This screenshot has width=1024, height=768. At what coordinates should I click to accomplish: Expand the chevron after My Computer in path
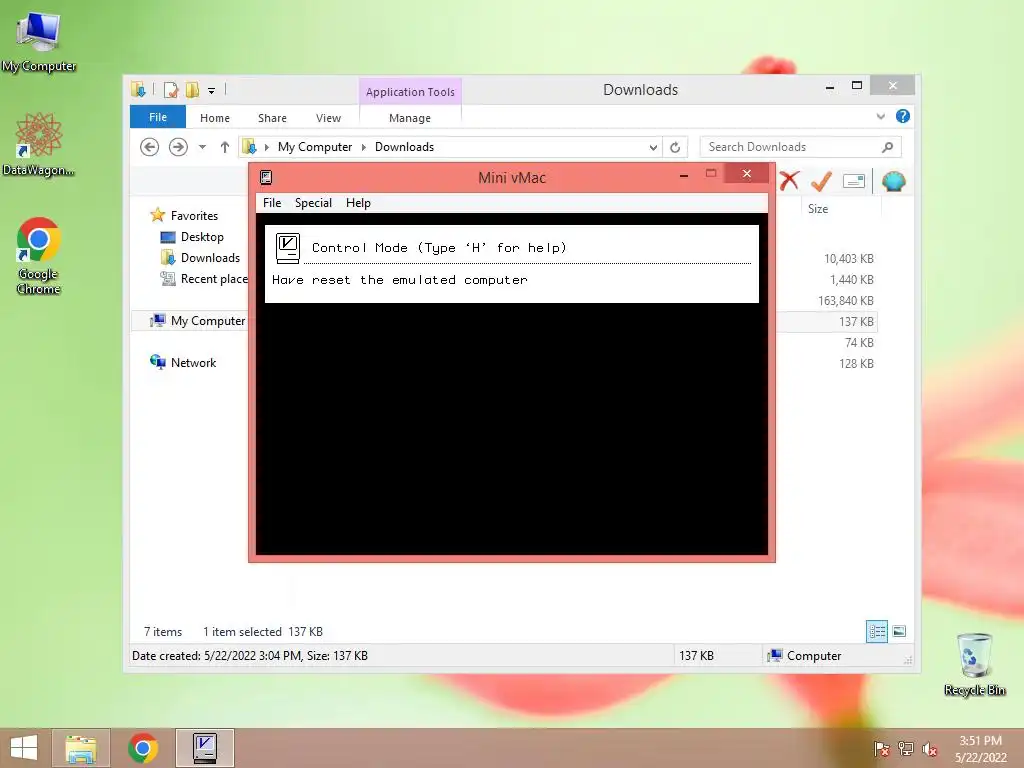point(364,147)
